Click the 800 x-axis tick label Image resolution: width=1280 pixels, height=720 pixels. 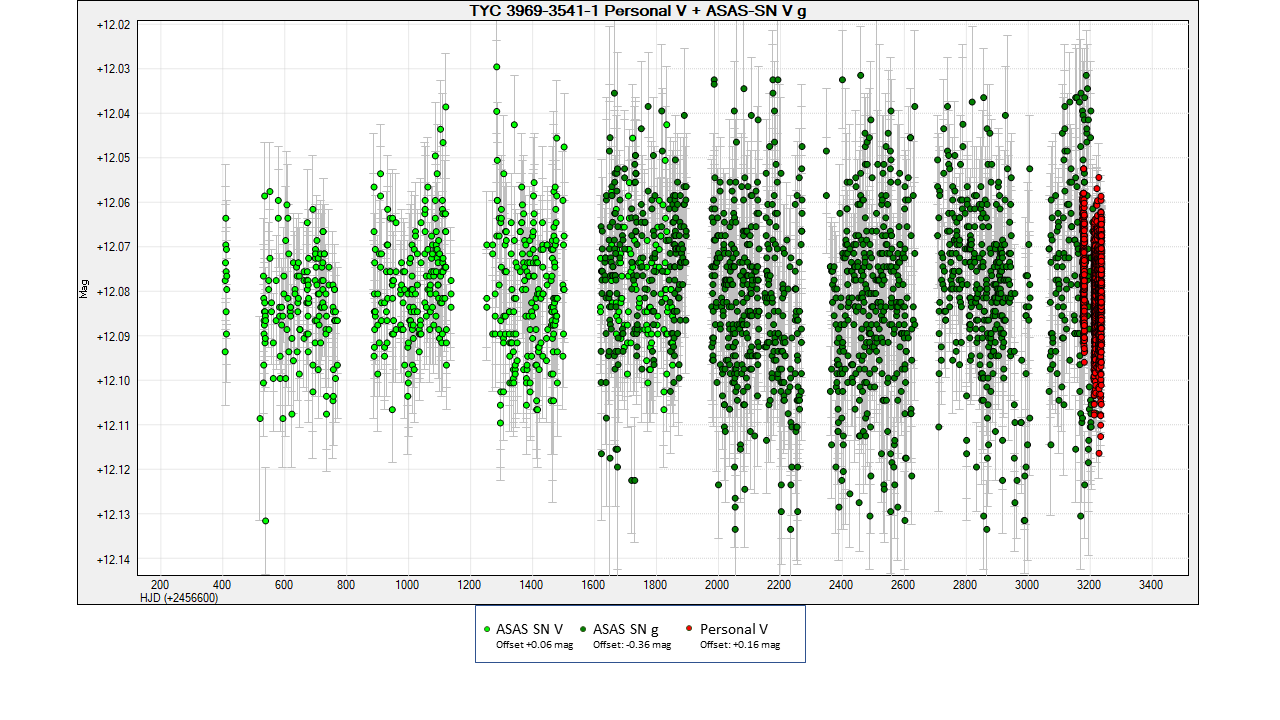(345, 584)
